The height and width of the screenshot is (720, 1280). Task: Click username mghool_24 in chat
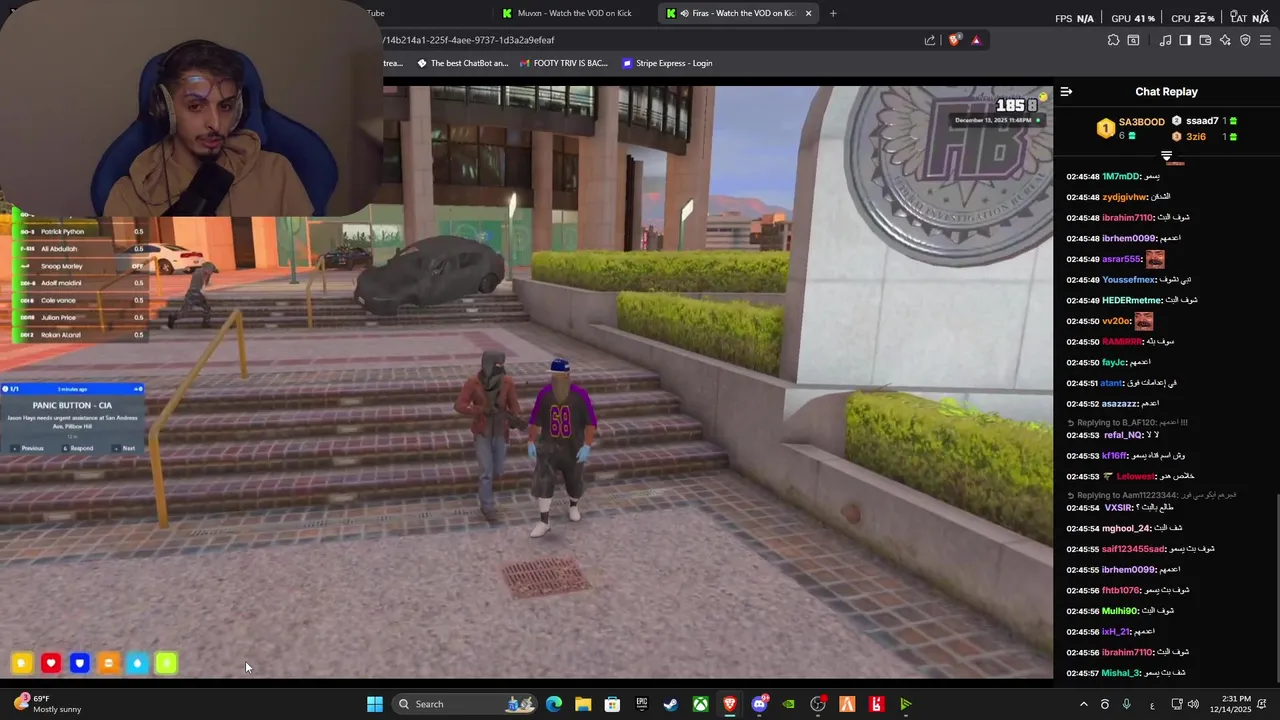tap(1126, 528)
